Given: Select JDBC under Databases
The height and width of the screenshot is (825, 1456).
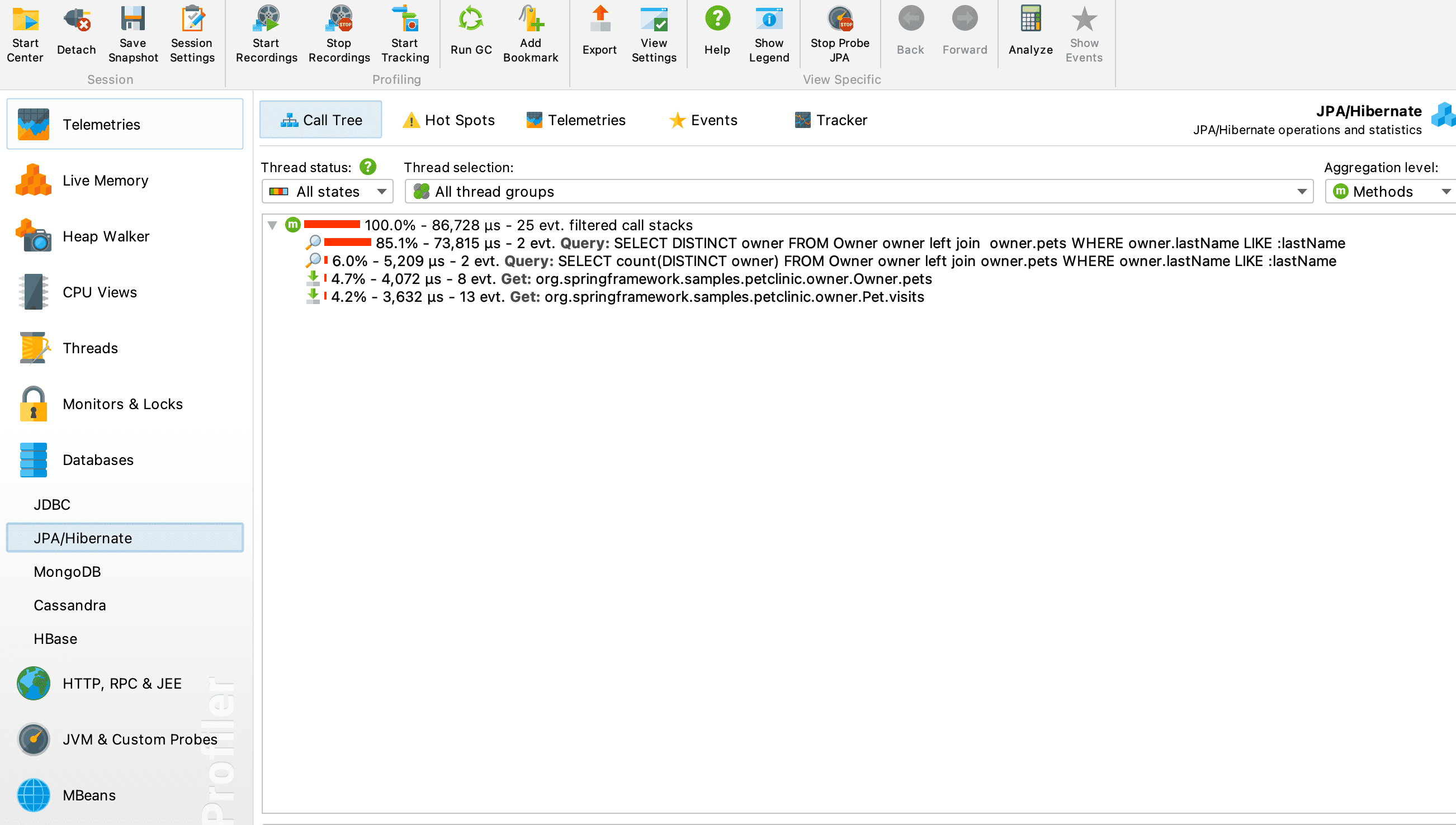Looking at the screenshot, I should click(x=51, y=504).
